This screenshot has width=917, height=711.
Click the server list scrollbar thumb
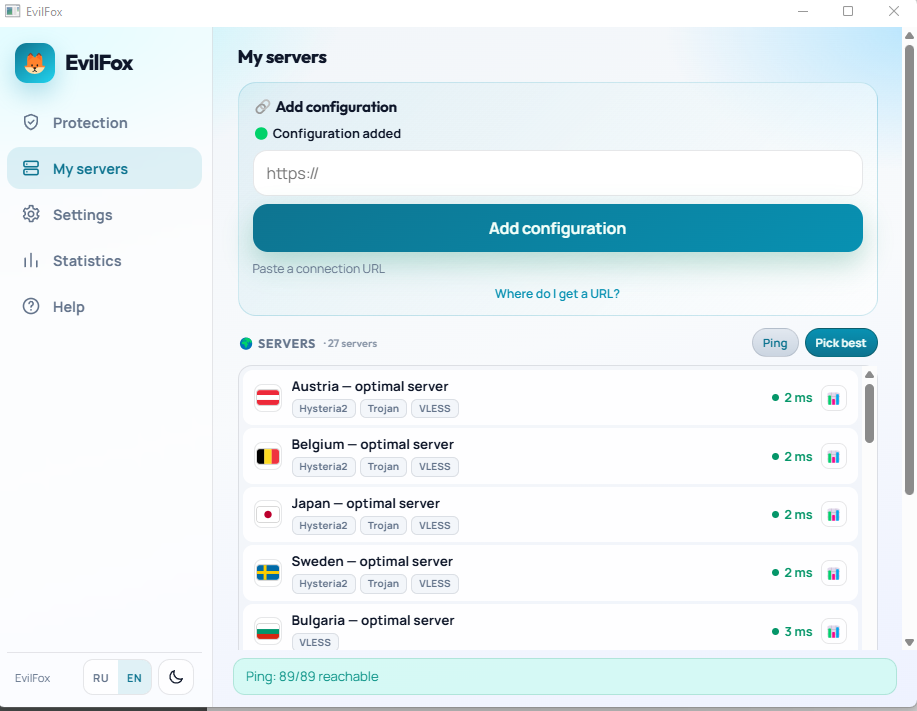coord(869,413)
